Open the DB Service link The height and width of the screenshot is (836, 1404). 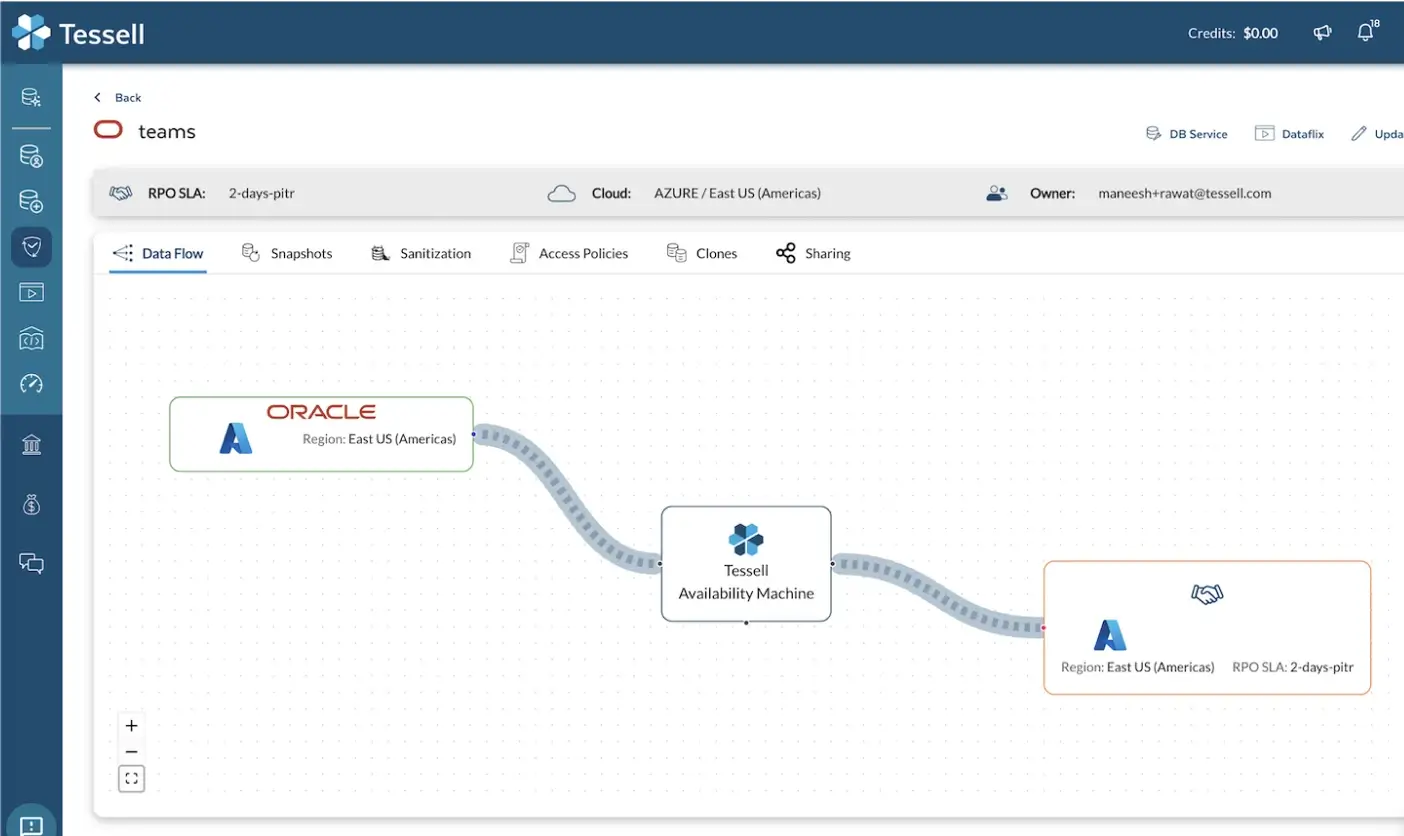(1186, 133)
